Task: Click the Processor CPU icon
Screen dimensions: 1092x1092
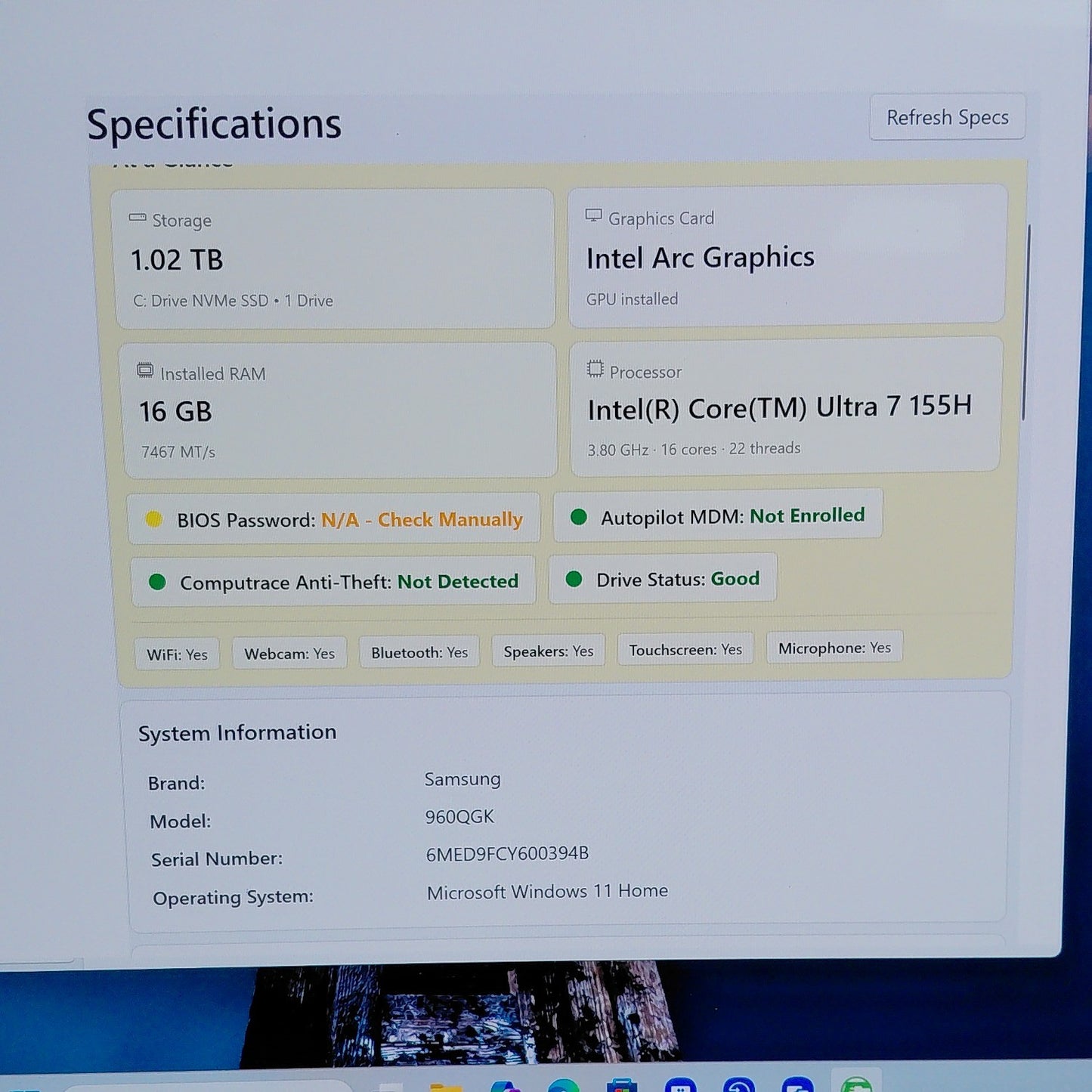Action: 595,369
